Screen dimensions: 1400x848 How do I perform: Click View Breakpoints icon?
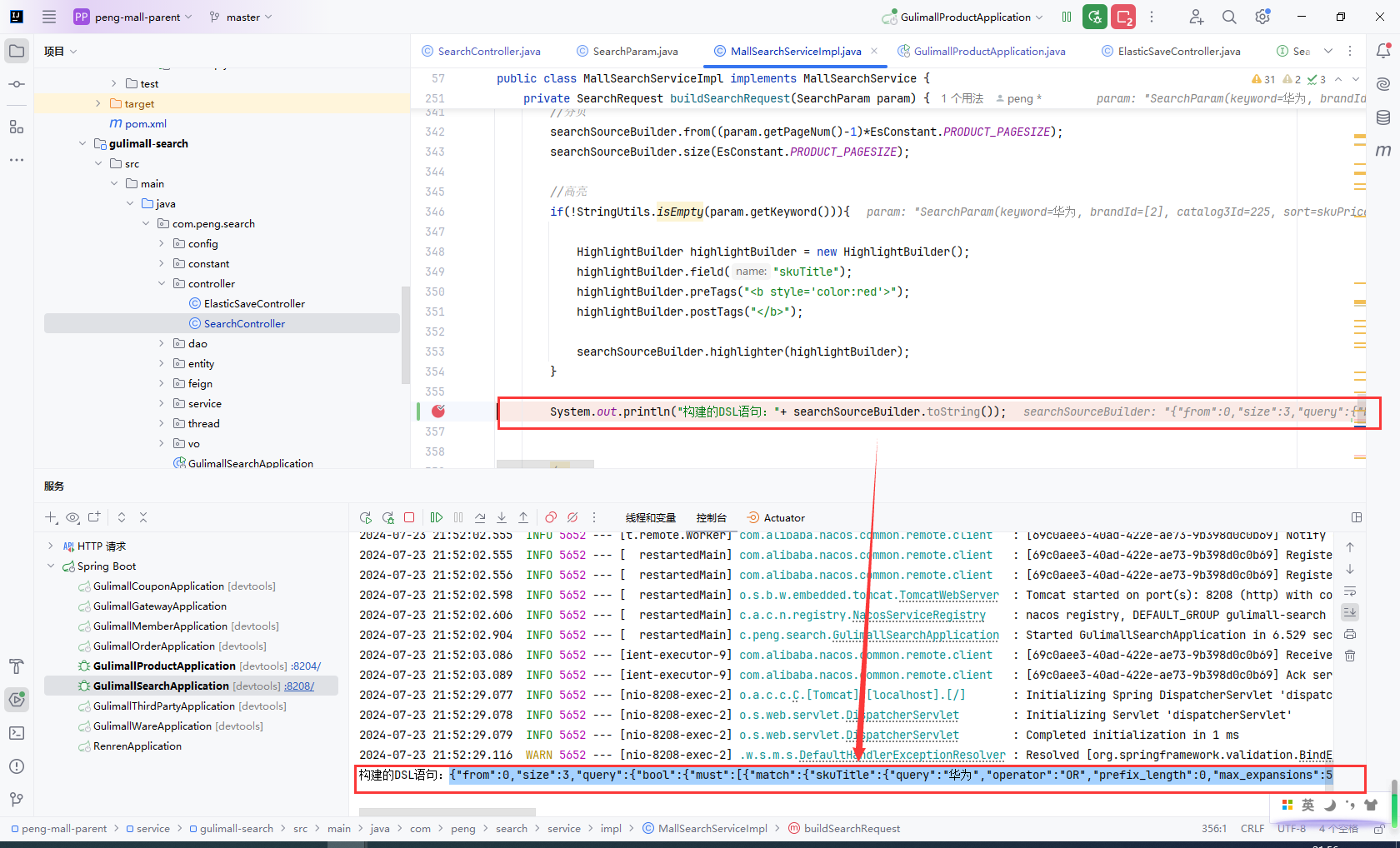click(x=551, y=517)
